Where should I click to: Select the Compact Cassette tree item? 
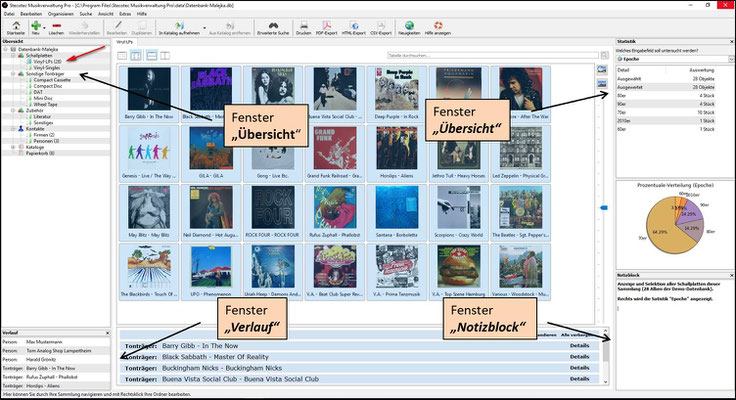pyautogui.click(x=52, y=80)
